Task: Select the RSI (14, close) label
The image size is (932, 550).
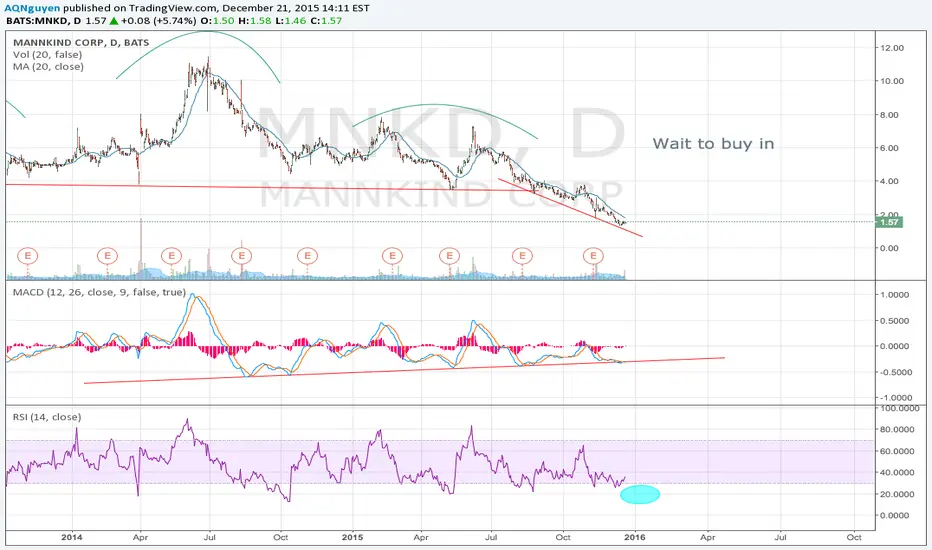Action: click(x=47, y=417)
